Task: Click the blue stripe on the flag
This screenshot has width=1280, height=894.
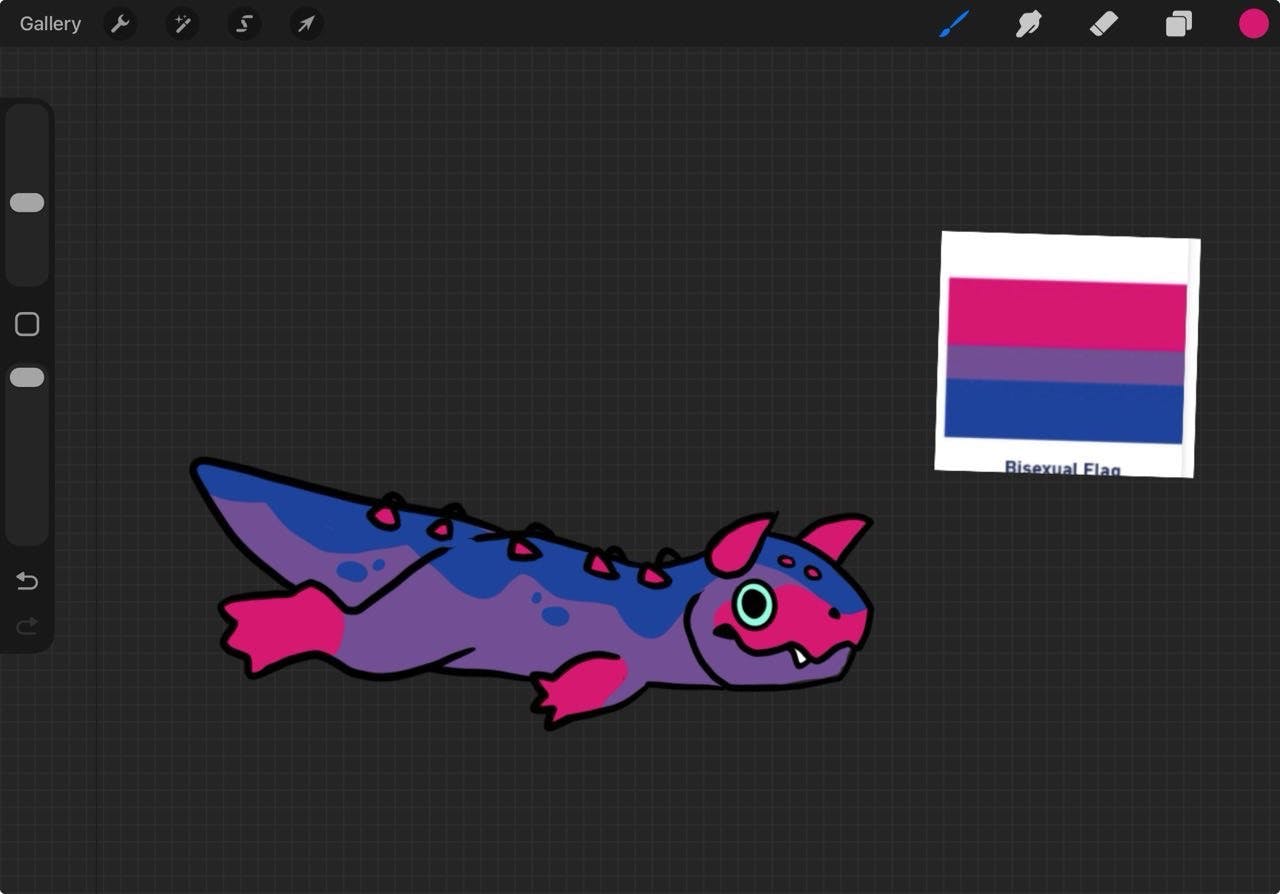Action: coord(1064,411)
